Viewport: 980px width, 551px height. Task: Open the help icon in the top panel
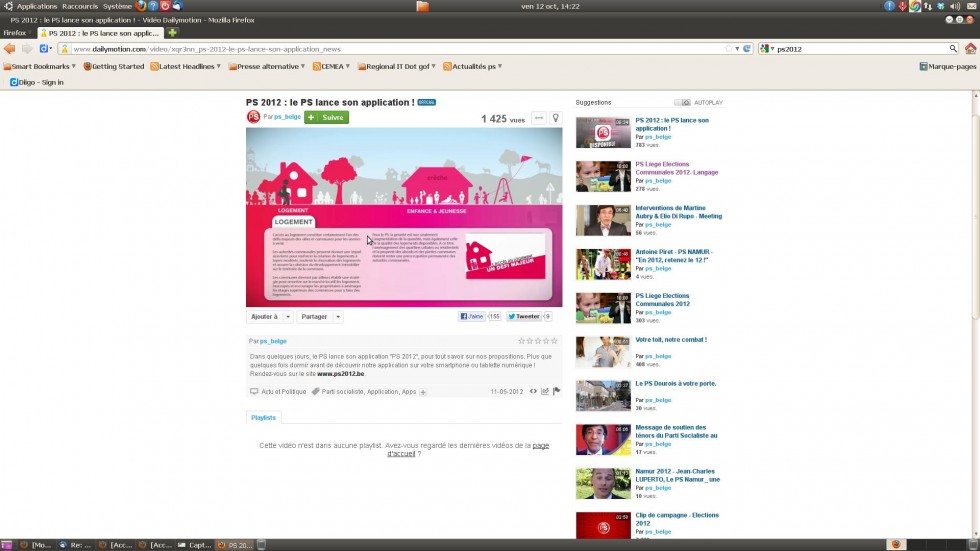pyautogui.click(x=153, y=6)
